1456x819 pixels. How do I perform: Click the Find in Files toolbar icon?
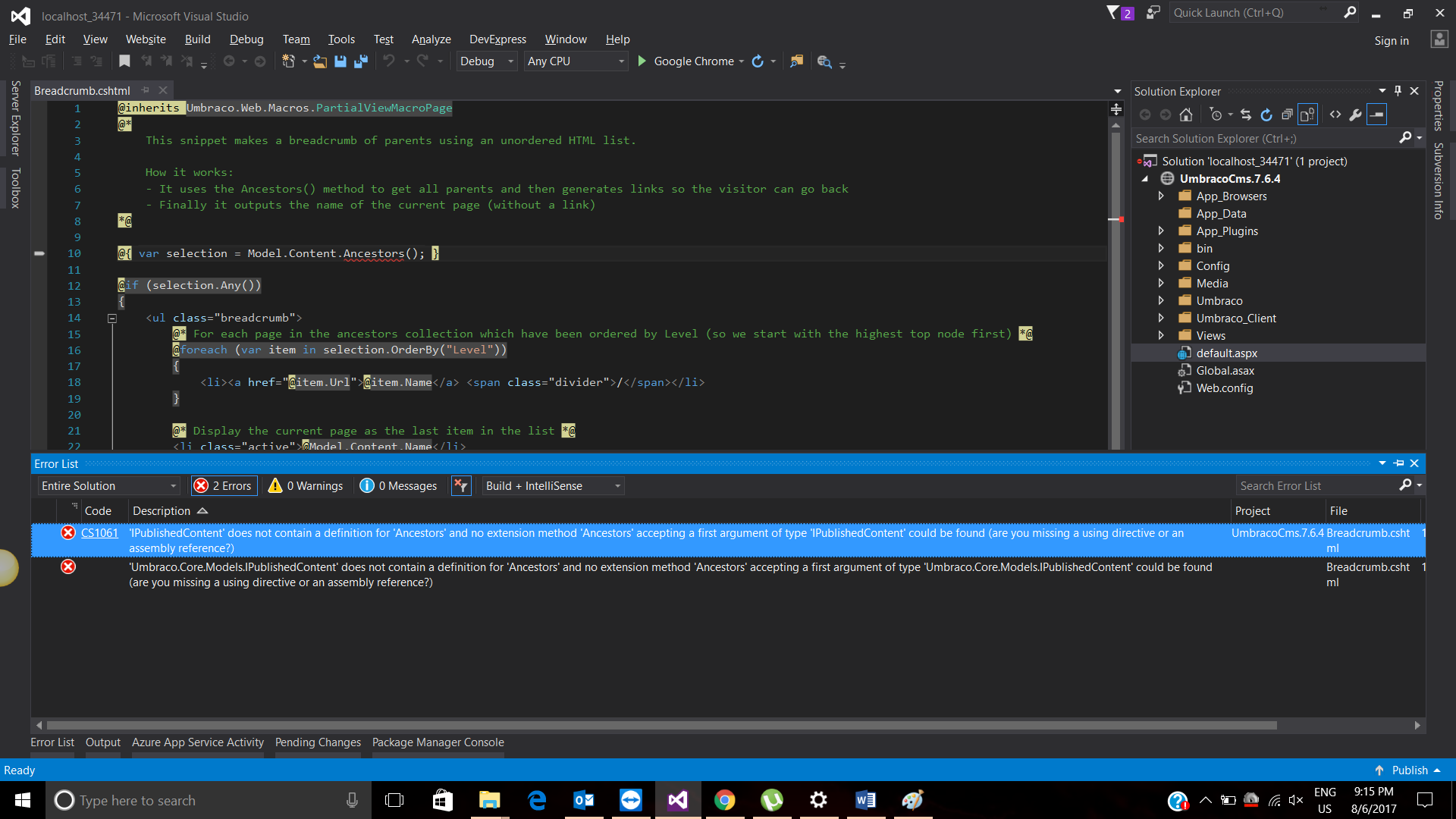(x=796, y=61)
